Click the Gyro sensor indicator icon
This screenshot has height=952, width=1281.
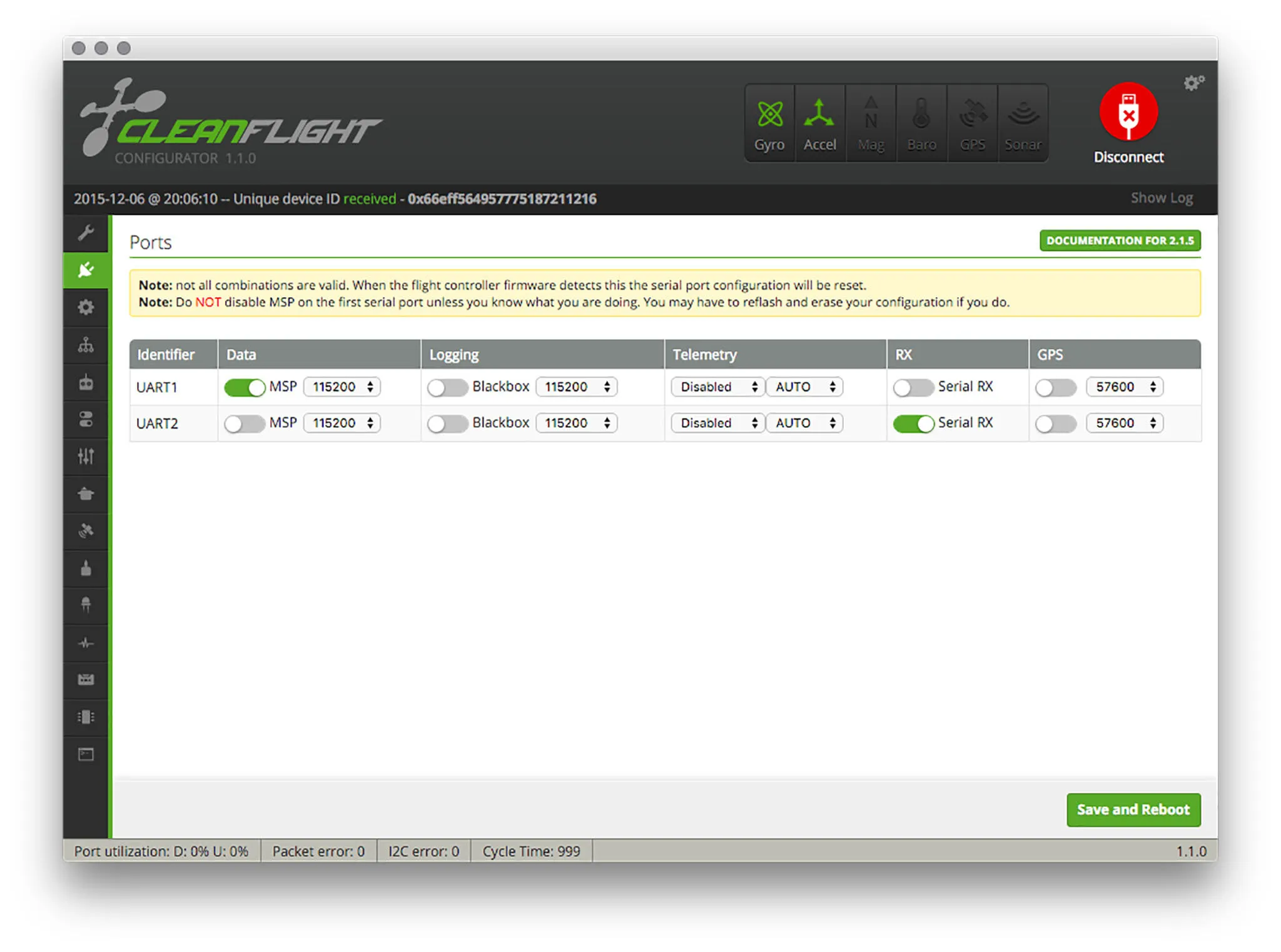click(769, 124)
